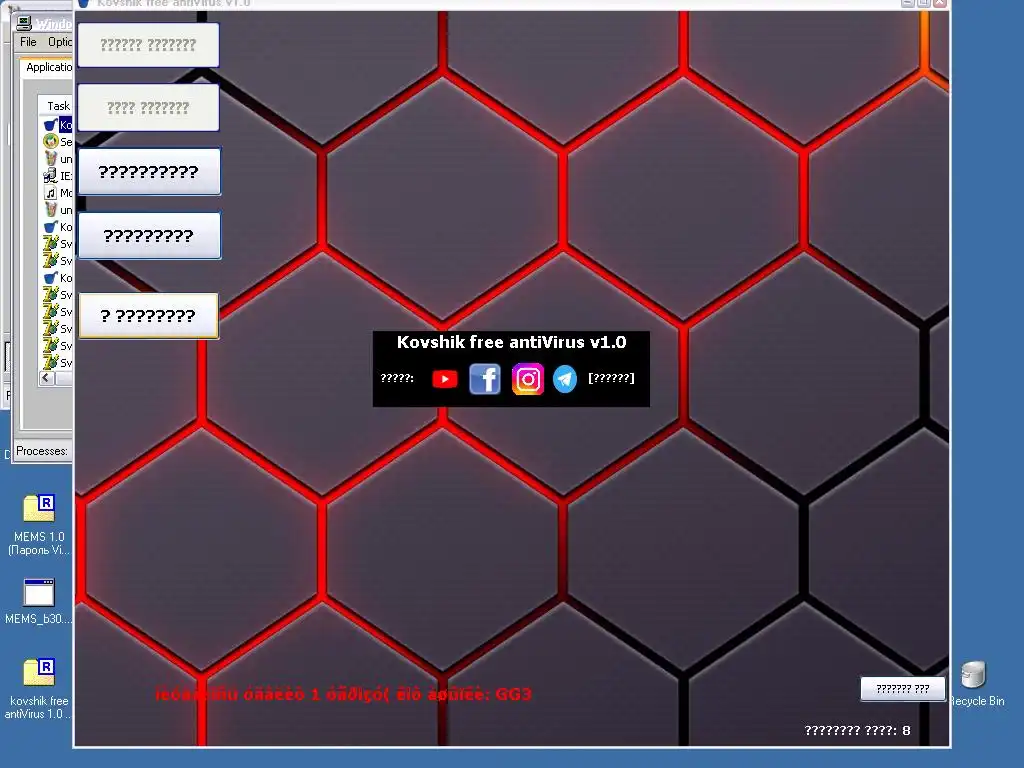Select the 'kovshik free antiVirus 1.0' desktop archive

point(39,689)
